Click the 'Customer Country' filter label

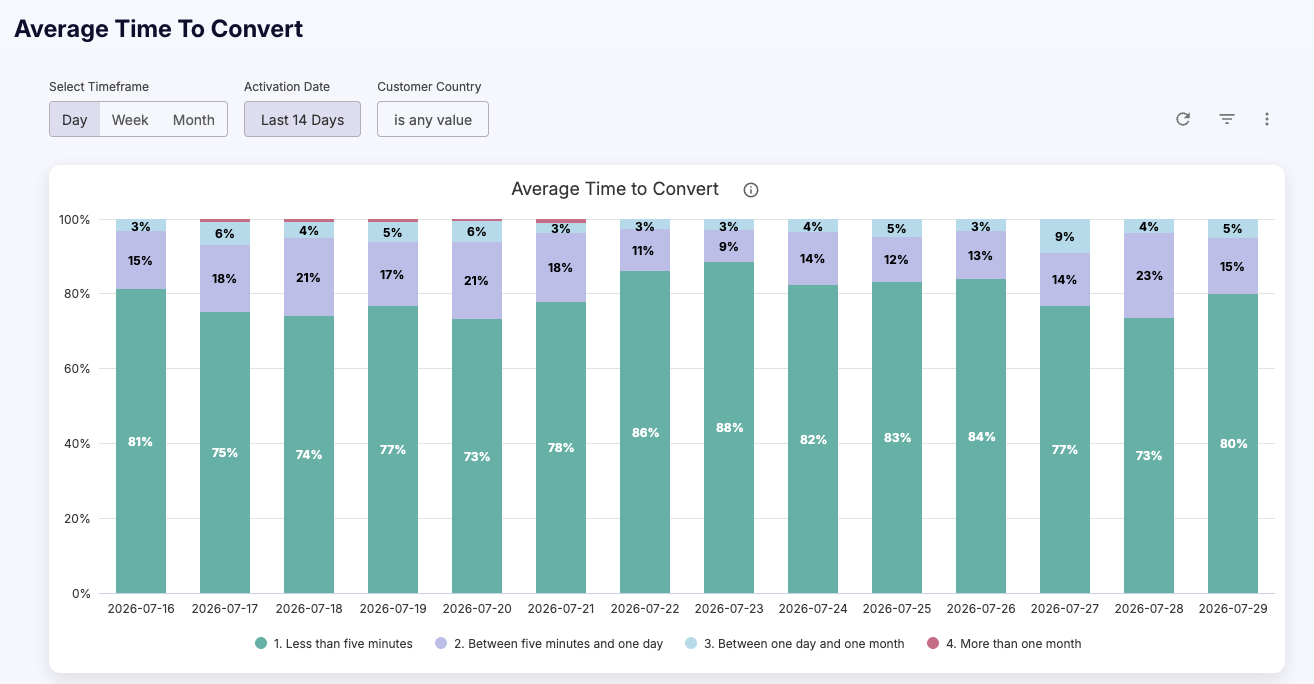click(429, 87)
